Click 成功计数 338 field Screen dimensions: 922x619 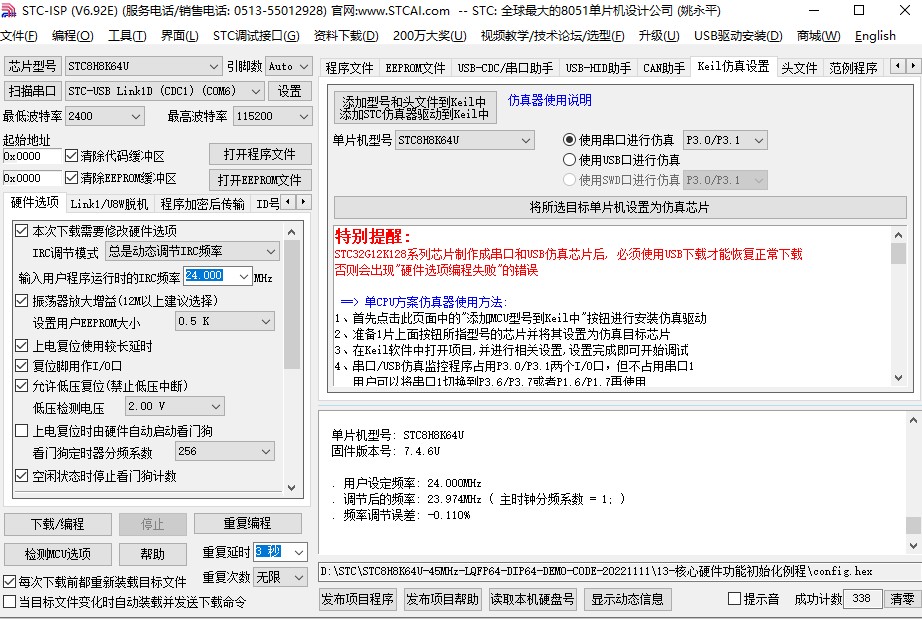(x=862, y=598)
